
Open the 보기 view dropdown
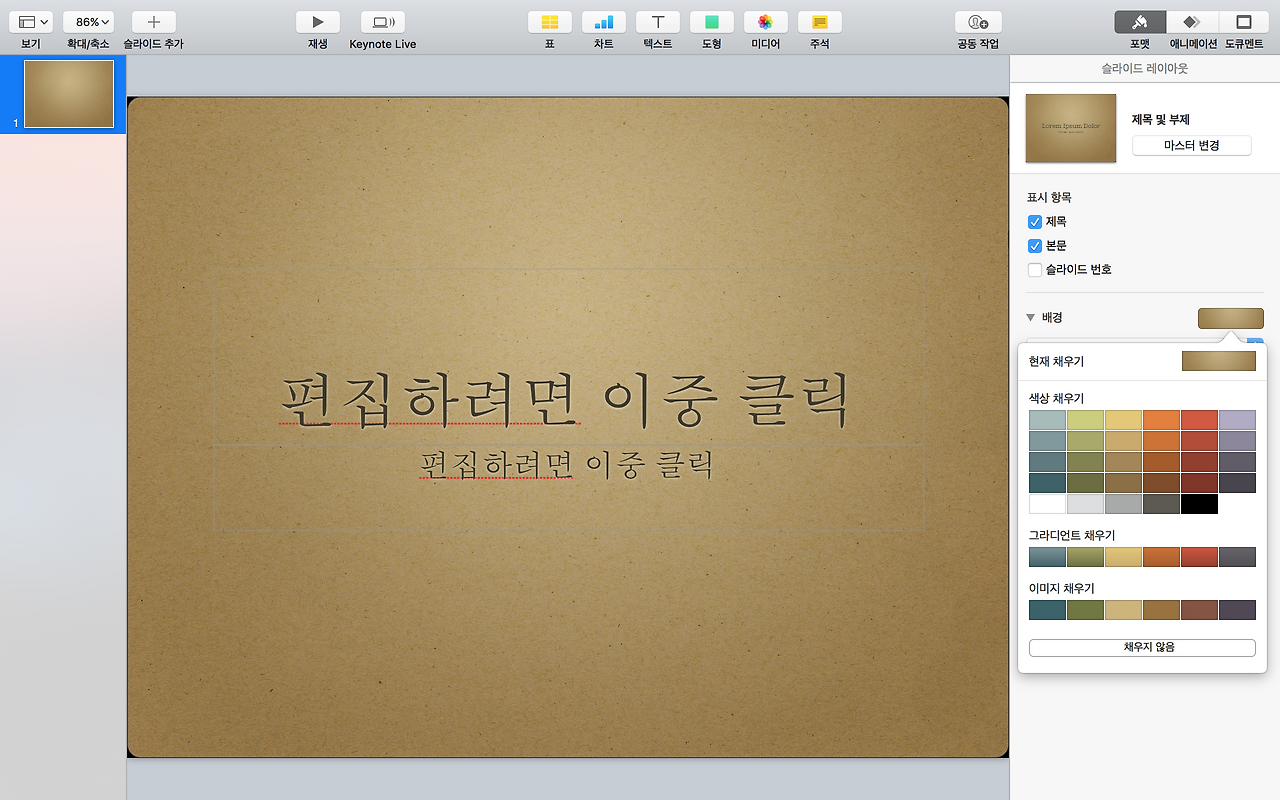30,22
